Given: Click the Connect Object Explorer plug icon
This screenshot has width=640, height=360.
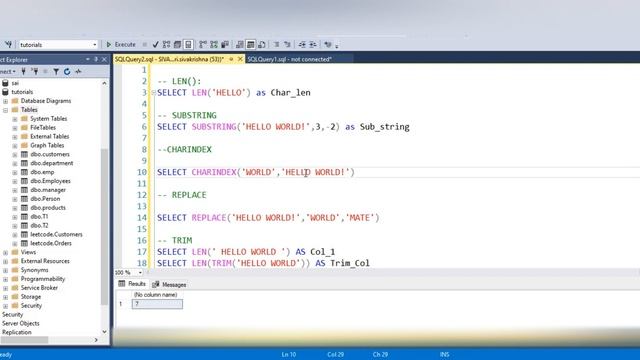Looking at the screenshot, I should coord(24,71).
